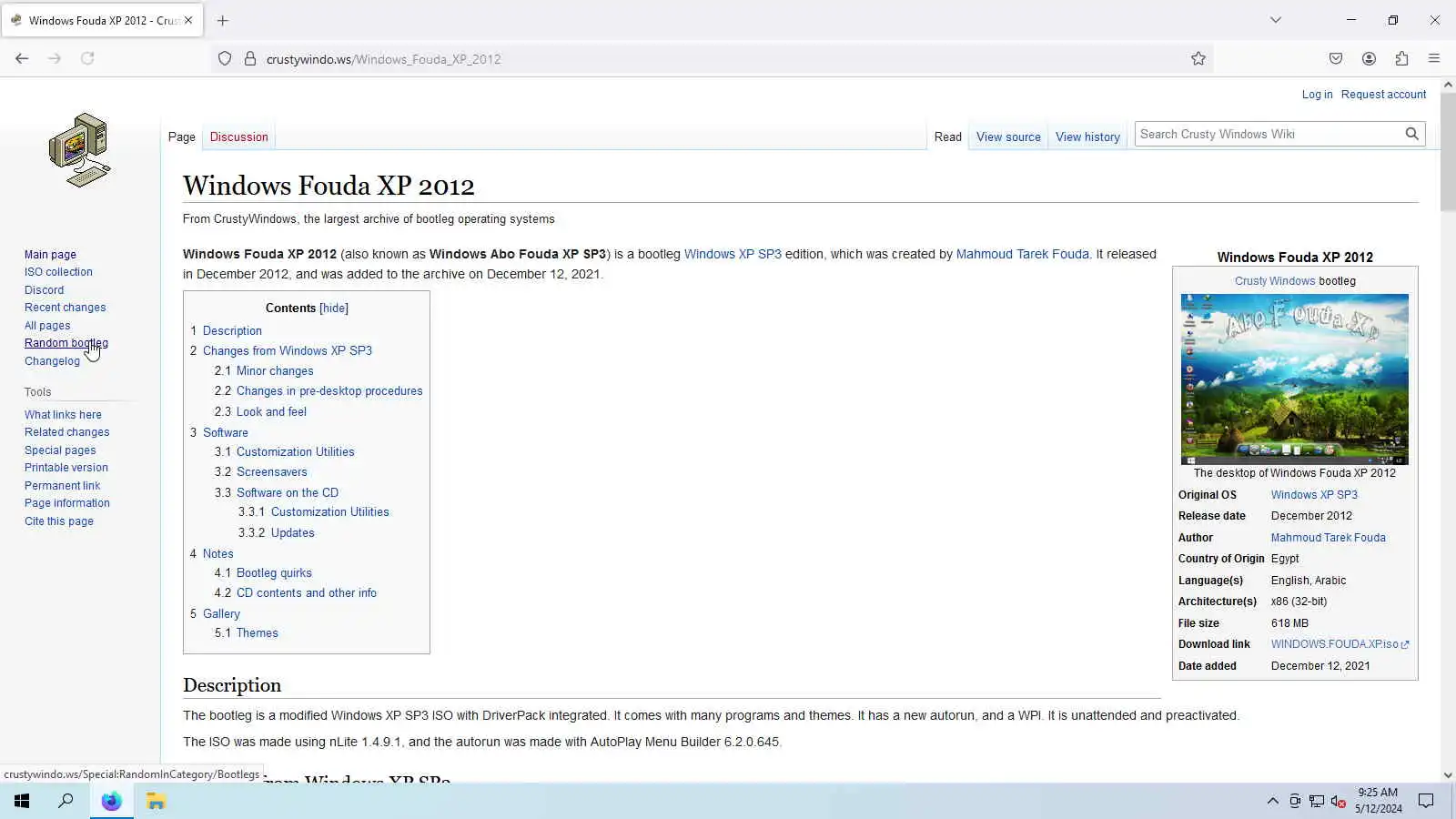Screen dimensions: 1456x819
Task: Bookmark this page with the star icon
Action: [x=1198, y=58]
